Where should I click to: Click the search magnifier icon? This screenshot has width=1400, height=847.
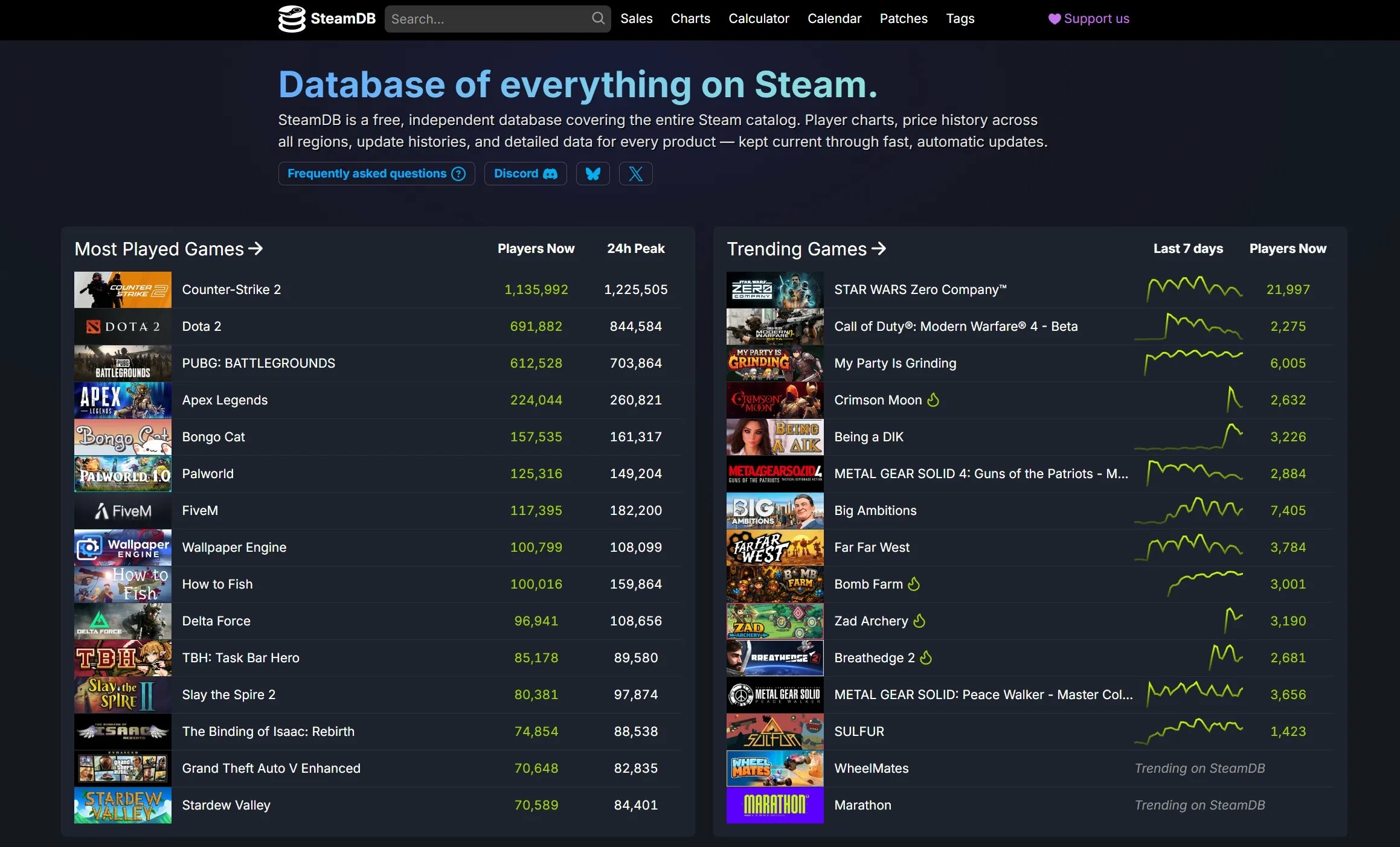598,18
